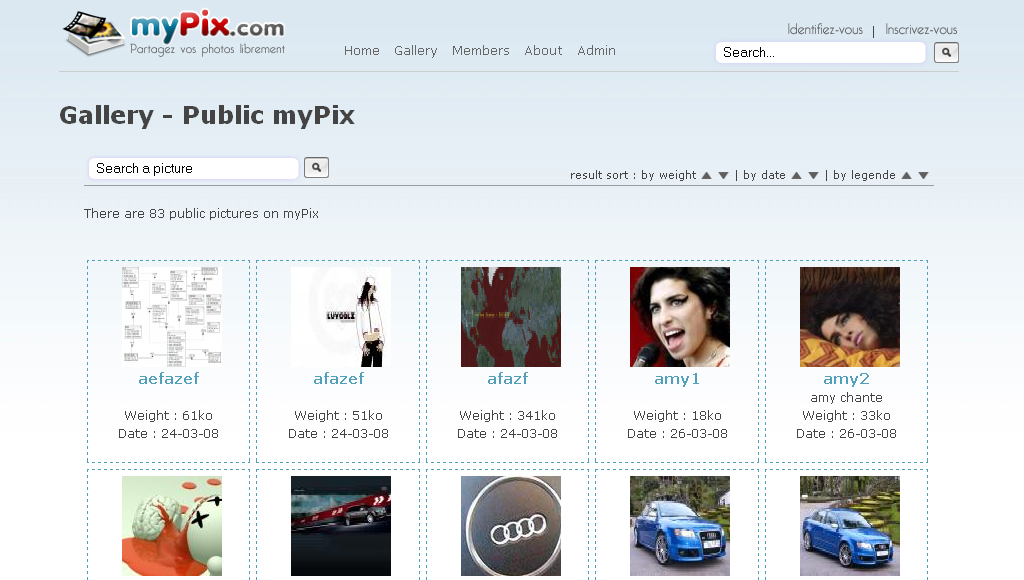1024x580 pixels.
Task: Open the amy2 thumbnail photo
Action: [x=850, y=317]
